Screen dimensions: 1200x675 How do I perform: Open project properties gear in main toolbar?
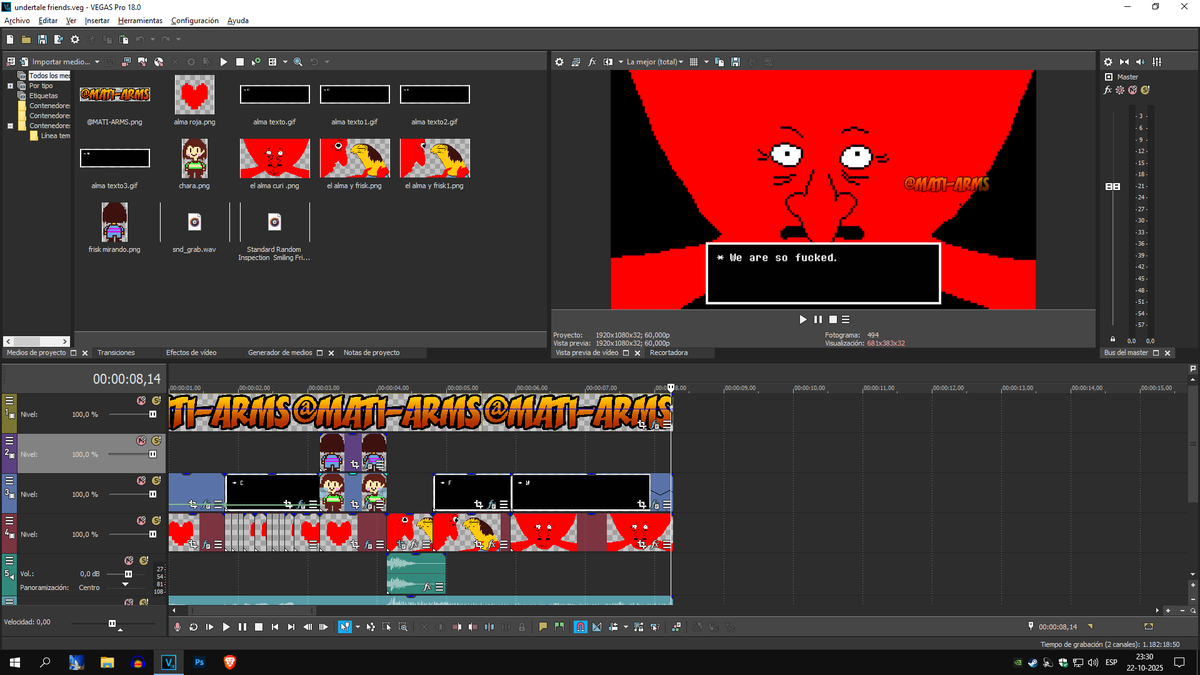tap(74, 39)
